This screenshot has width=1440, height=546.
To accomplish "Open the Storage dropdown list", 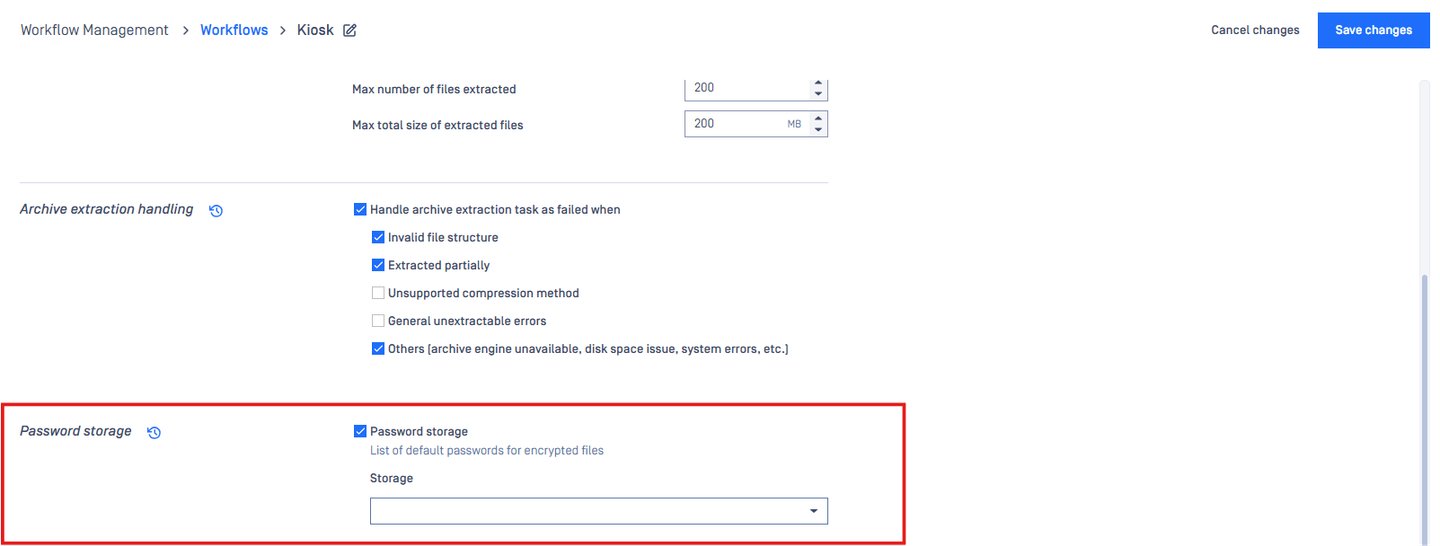I will pyautogui.click(x=599, y=511).
